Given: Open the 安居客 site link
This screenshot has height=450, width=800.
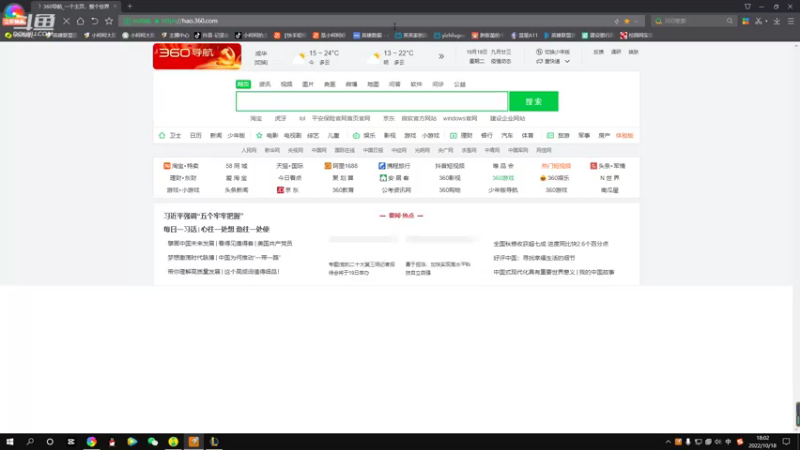Looking at the screenshot, I should (x=395, y=178).
